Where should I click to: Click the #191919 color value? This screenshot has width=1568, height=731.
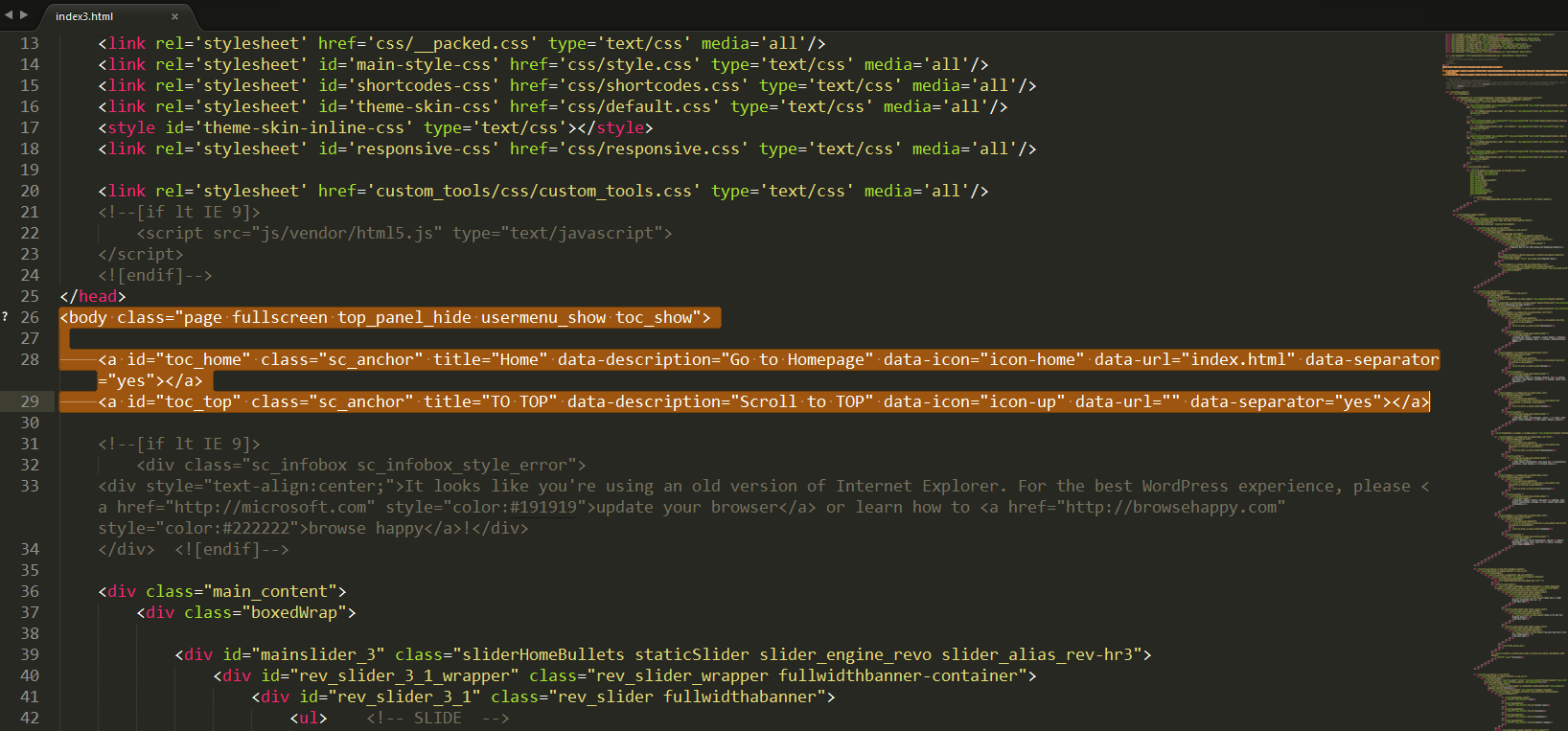tap(542, 507)
